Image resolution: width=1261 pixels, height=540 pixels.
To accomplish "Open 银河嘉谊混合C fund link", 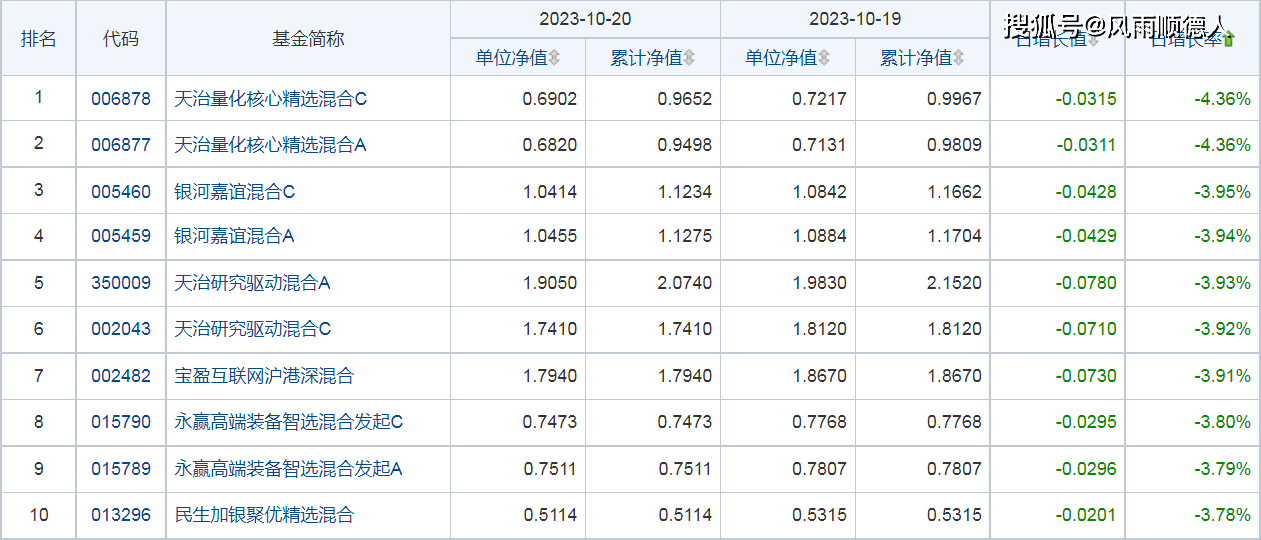I will pyautogui.click(x=235, y=191).
